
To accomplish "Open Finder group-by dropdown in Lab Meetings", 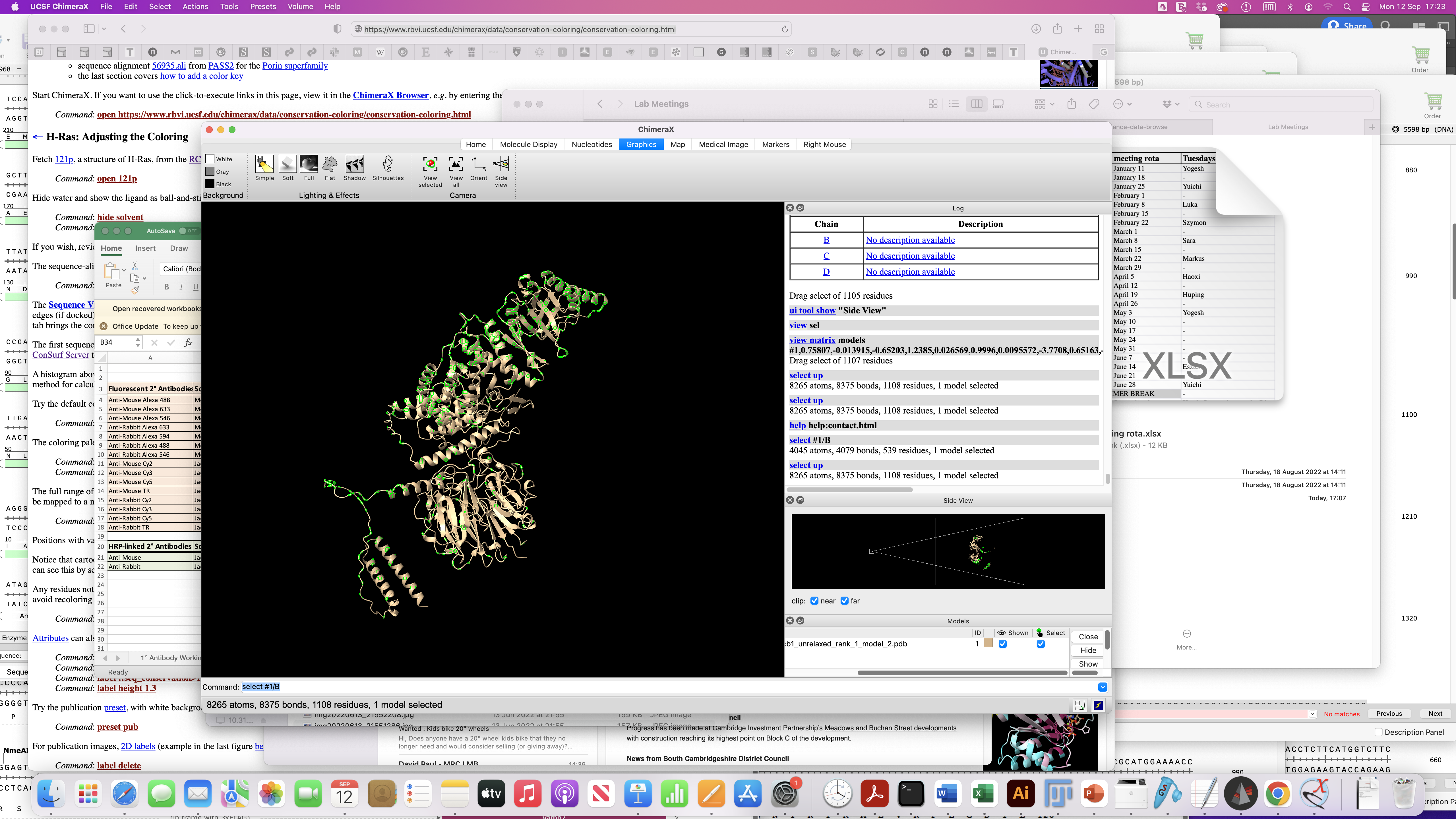I will point(1044,104).
